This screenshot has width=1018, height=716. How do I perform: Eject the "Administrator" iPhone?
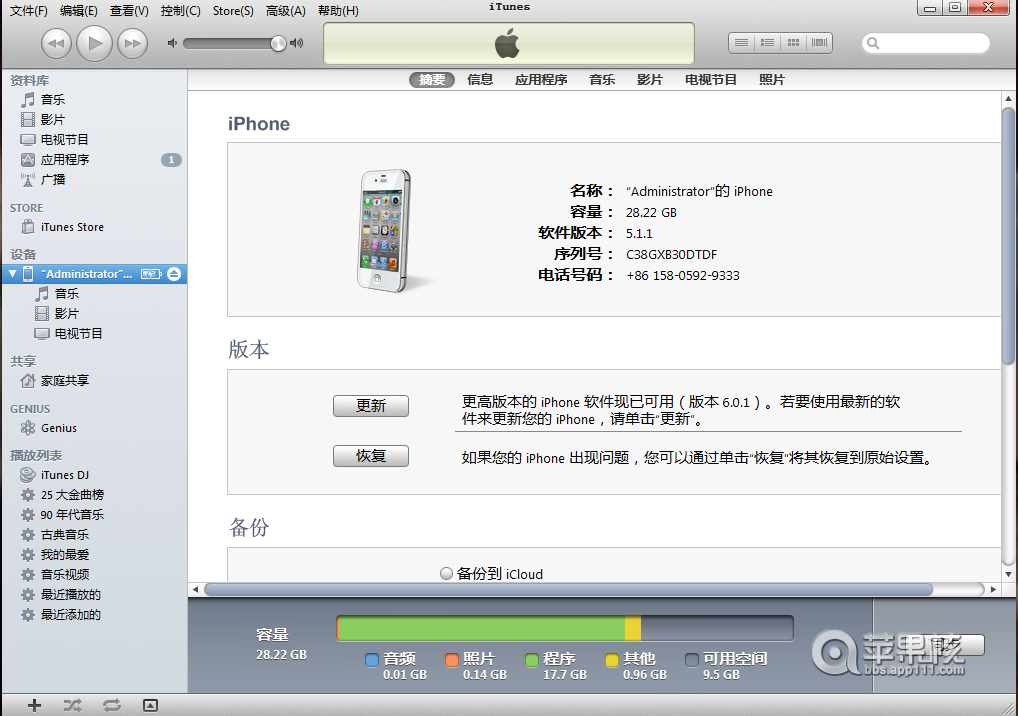(173, 273)
